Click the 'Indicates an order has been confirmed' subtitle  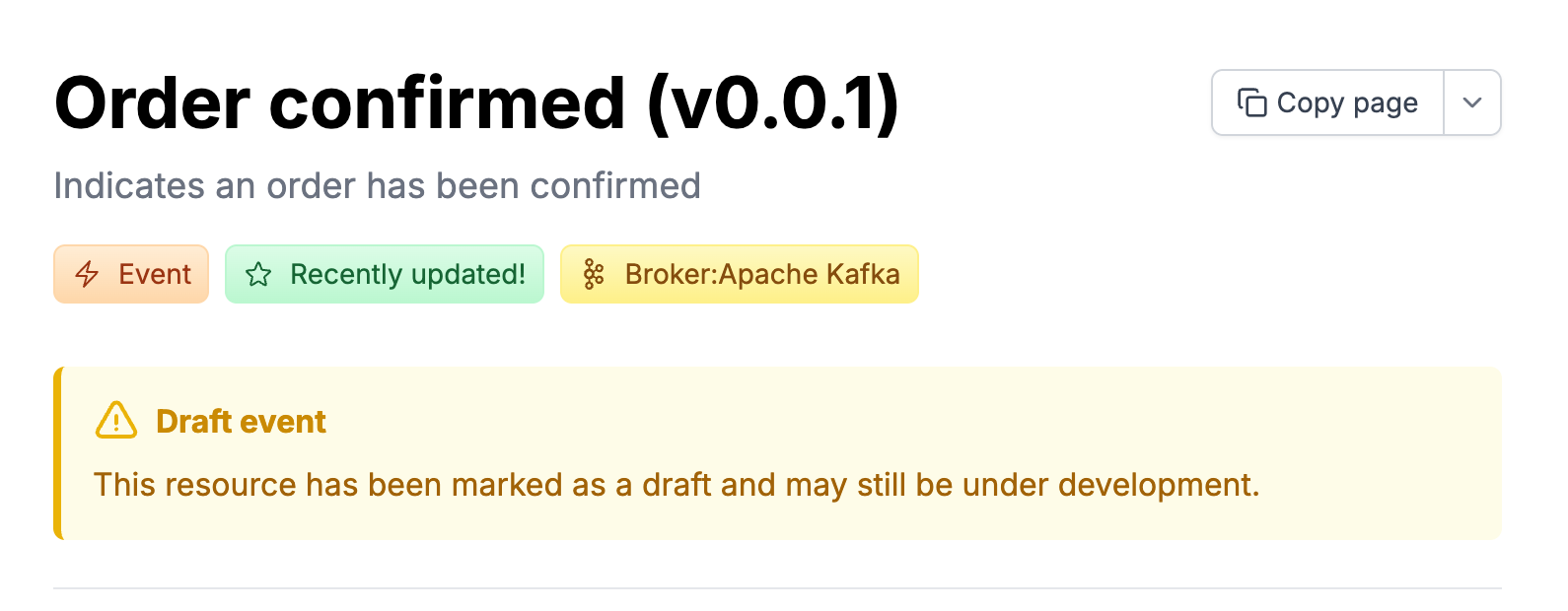click(x=377, y=185)
